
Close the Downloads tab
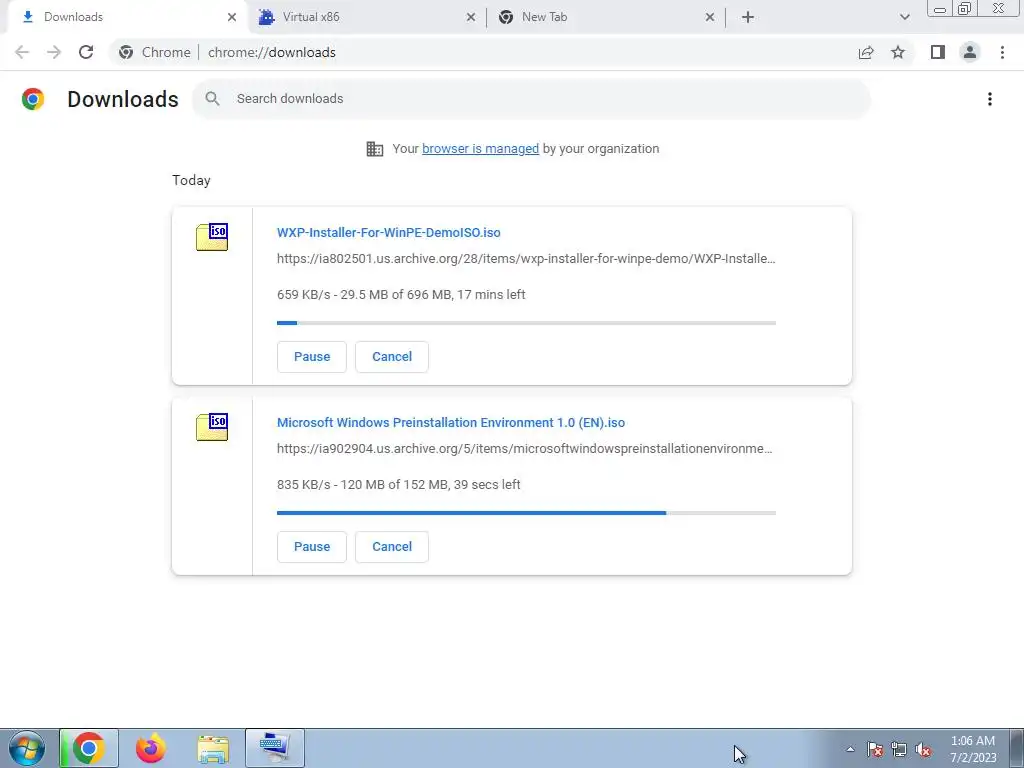coord(232,17)
